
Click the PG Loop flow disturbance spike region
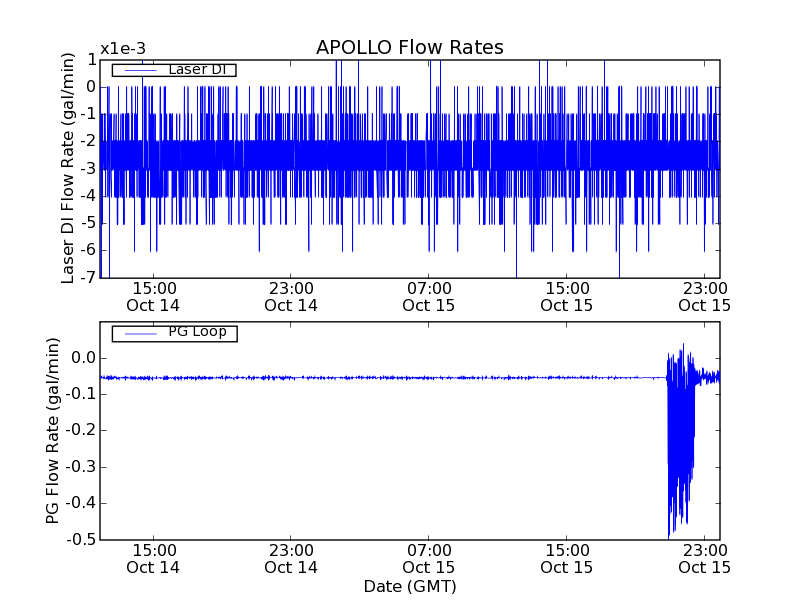pos(681,441)
